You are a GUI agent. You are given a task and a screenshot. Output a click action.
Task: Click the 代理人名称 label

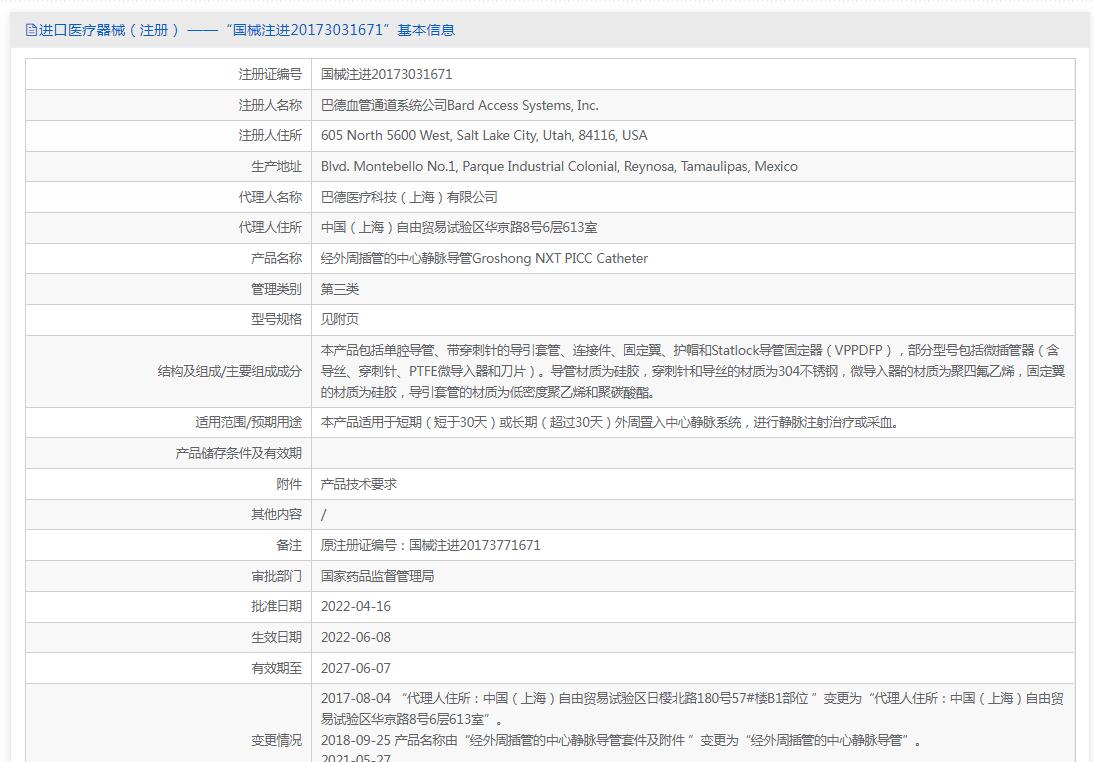[270, 197]
